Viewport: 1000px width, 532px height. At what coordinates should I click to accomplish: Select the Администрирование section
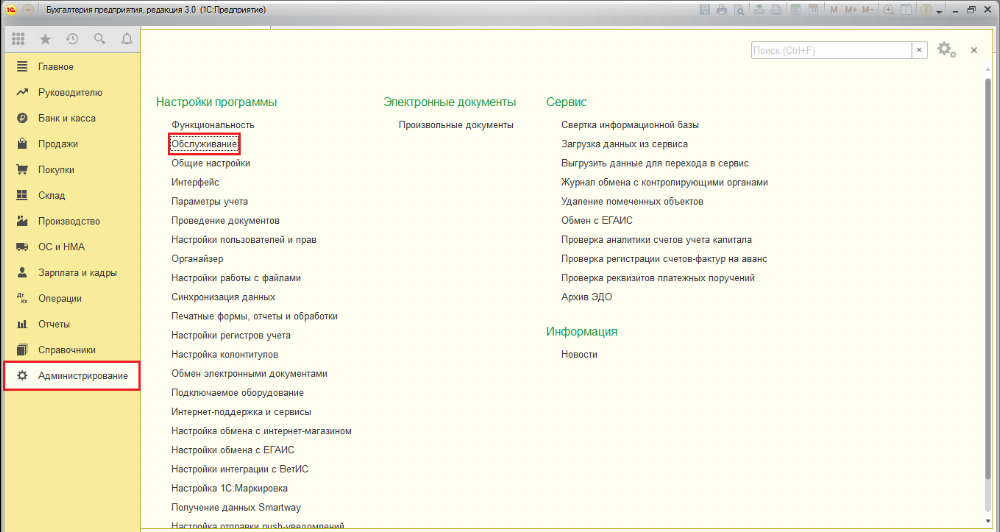(71, 376)
